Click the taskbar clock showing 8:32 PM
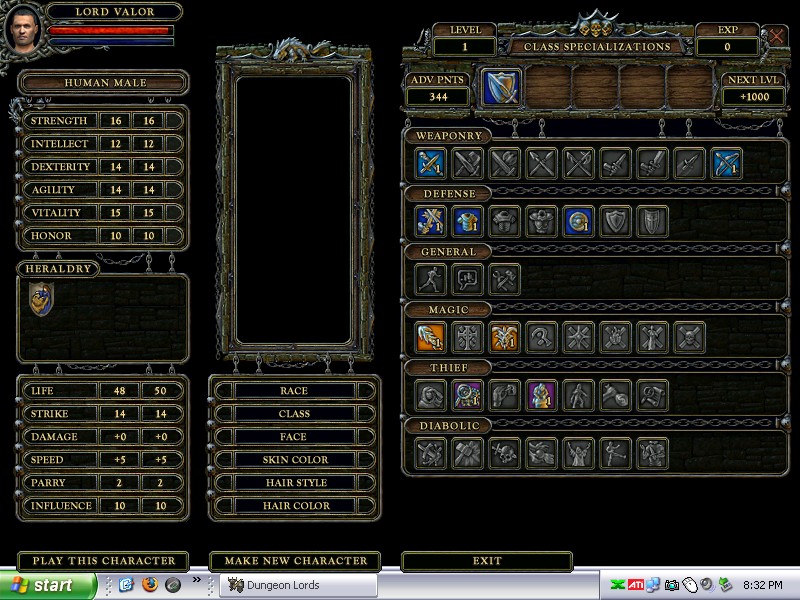Screen dimensions: 800x600 pyautogui.click(x=762, y=585)
